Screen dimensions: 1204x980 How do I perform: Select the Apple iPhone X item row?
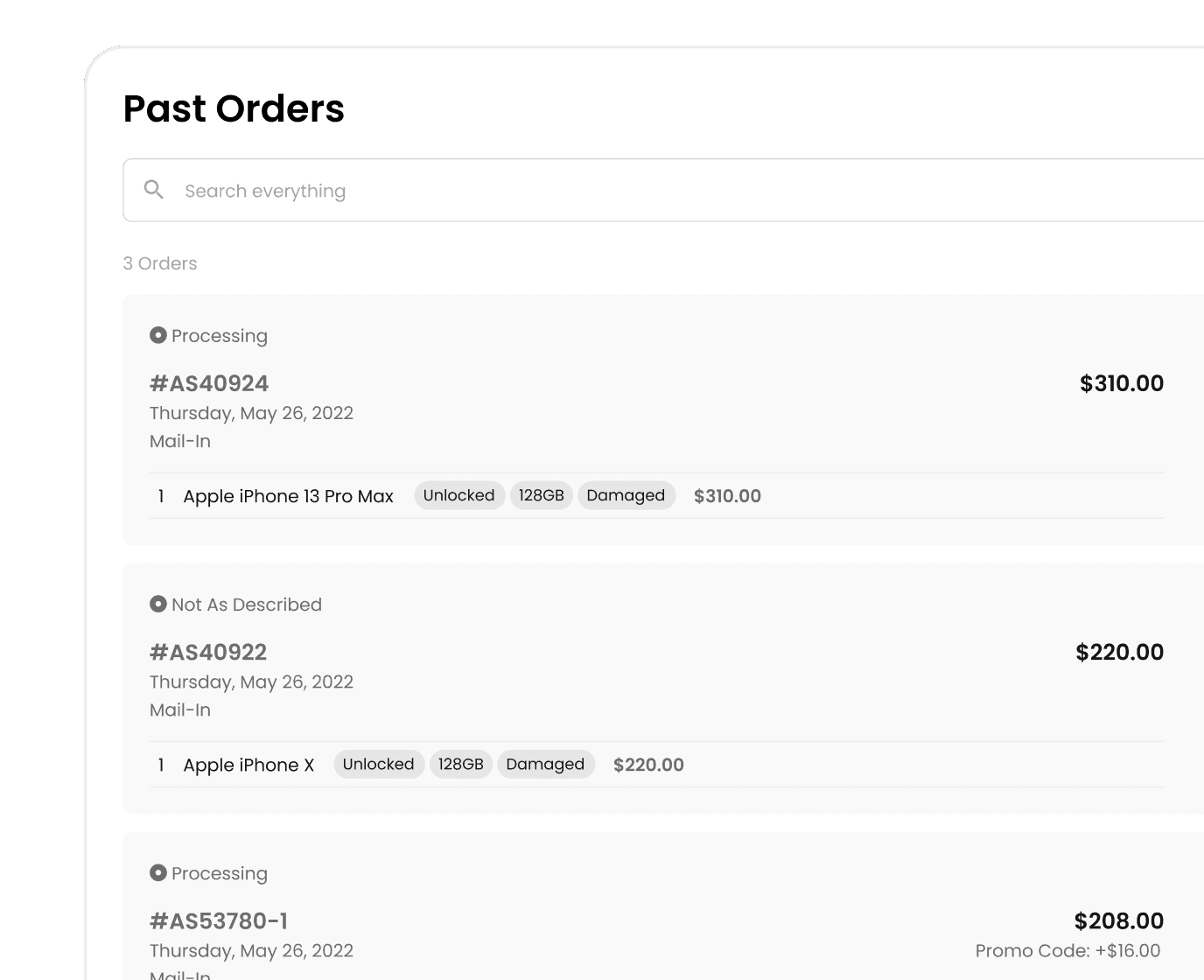[656, 765]
